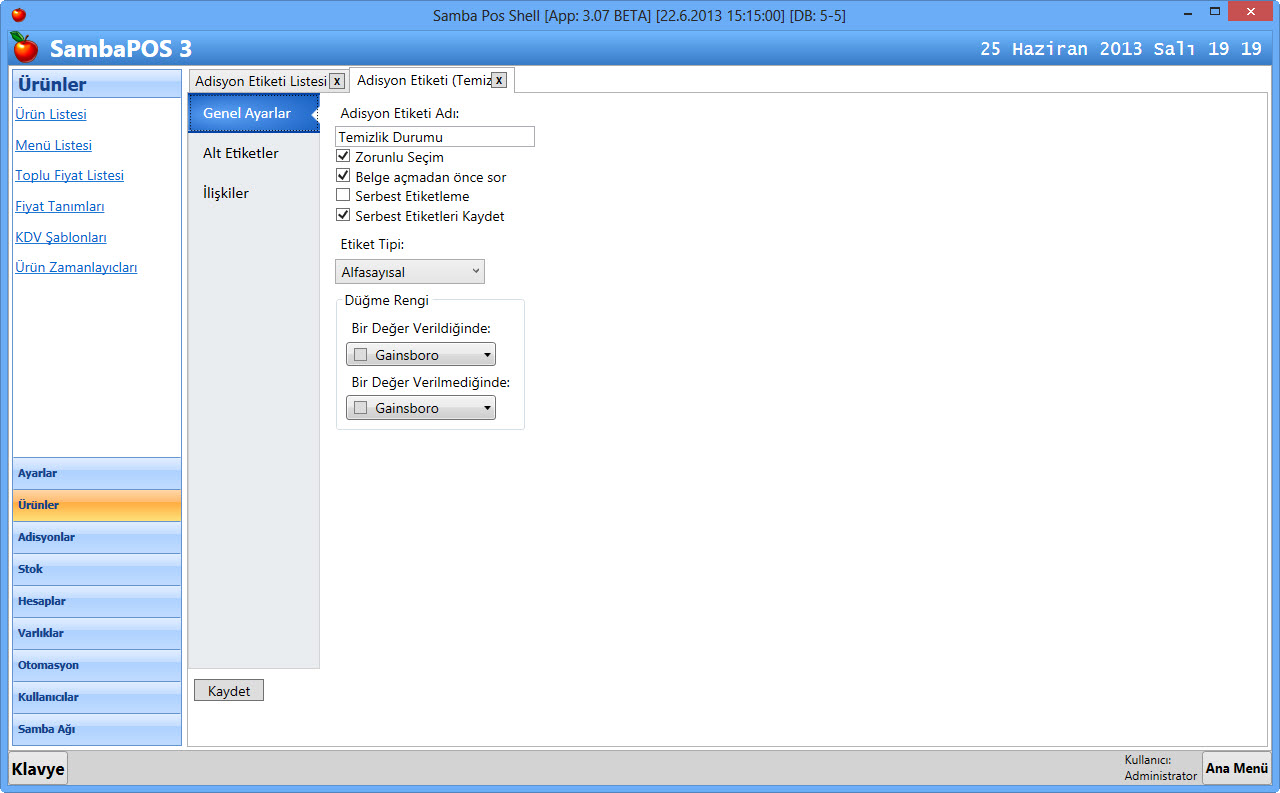Viewport: 1280px width, 793px height.
Task: Go to Ana Menü
Action: pyautogui.click(x=1236, y=768)
